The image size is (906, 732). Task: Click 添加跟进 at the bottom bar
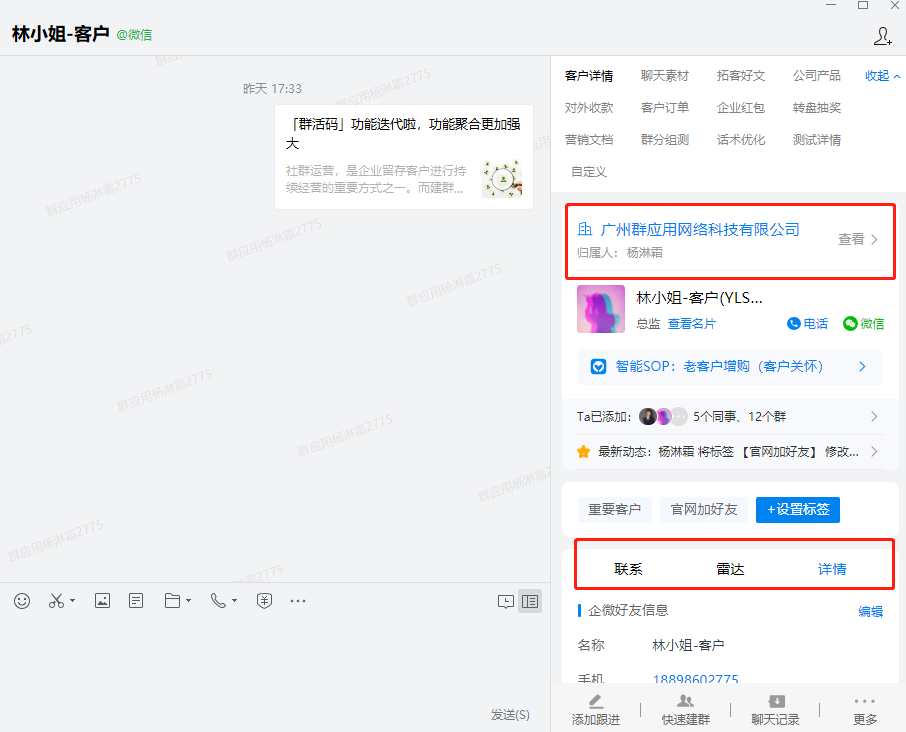tap(595, 709)
